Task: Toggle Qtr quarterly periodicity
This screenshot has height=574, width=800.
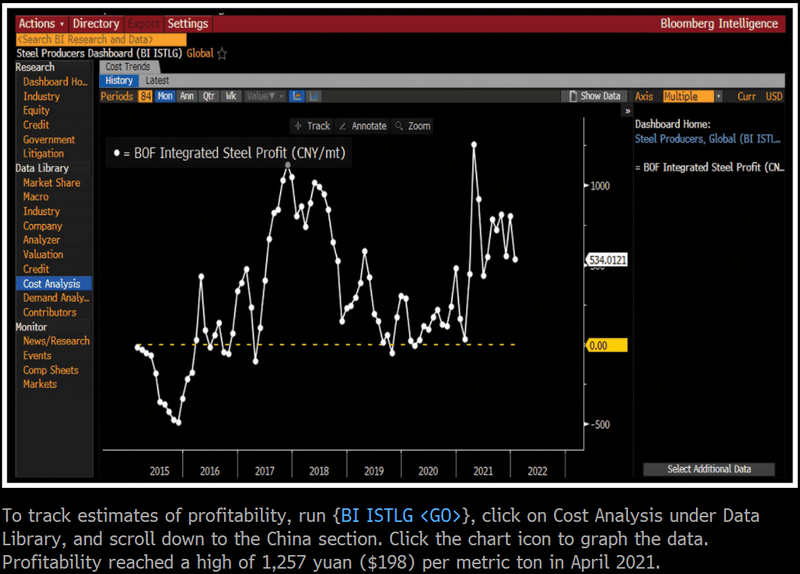Action: pos(209,96)
